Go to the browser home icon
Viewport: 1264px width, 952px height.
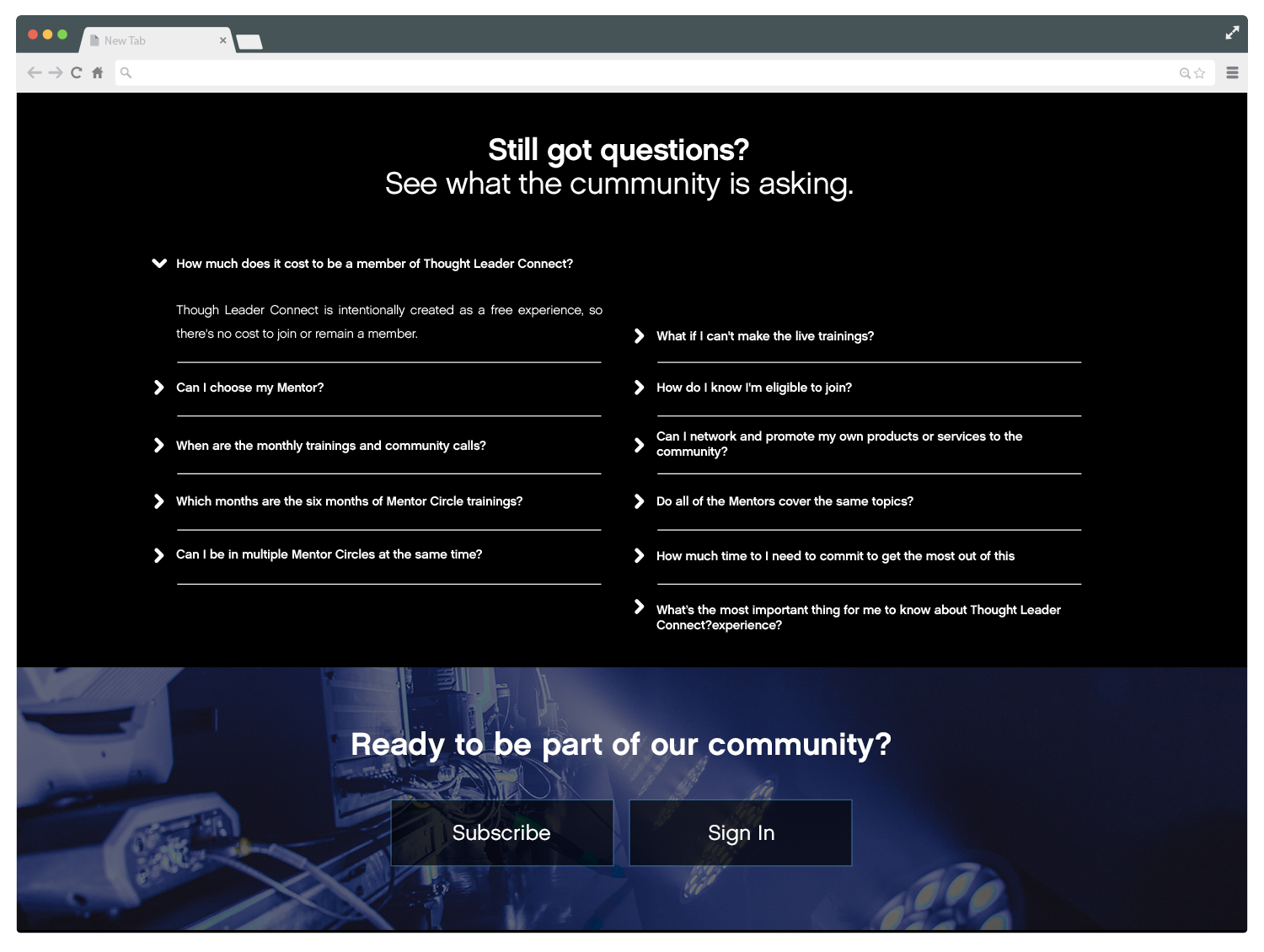click(x=98, y=73)
